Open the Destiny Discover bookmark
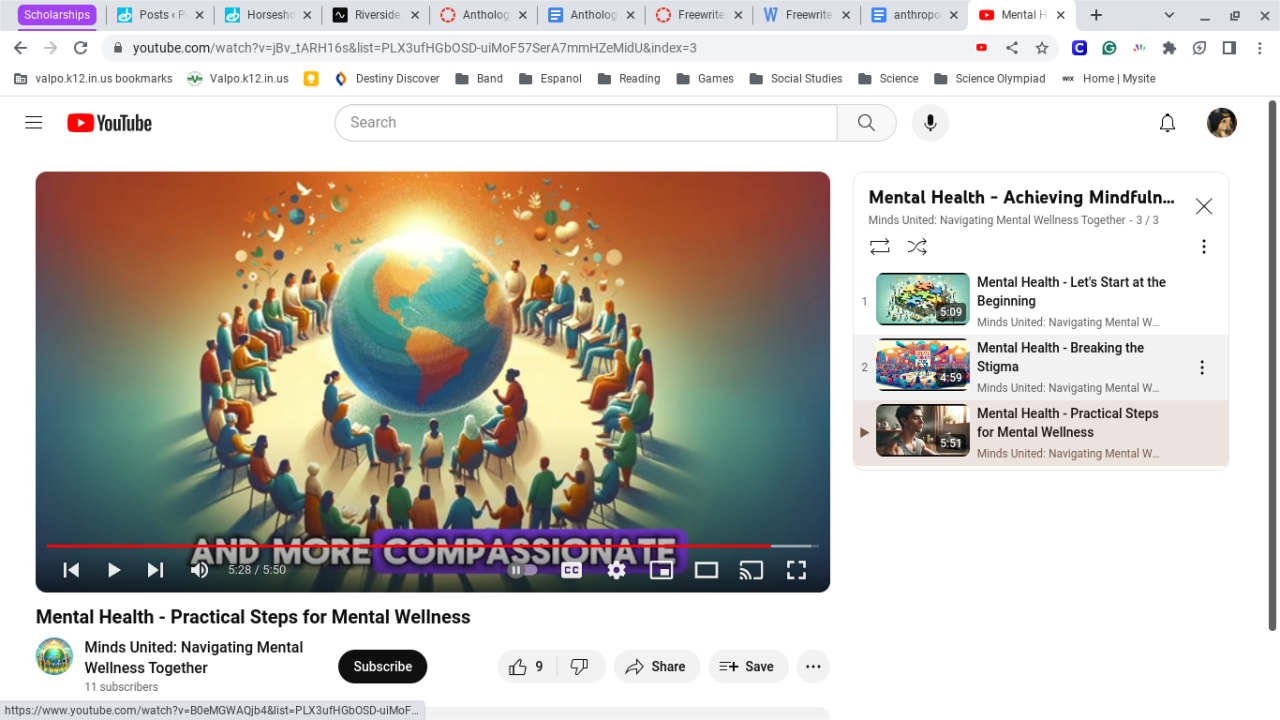The width and height of the screenshot is (1280, 720). pos(386,79)
